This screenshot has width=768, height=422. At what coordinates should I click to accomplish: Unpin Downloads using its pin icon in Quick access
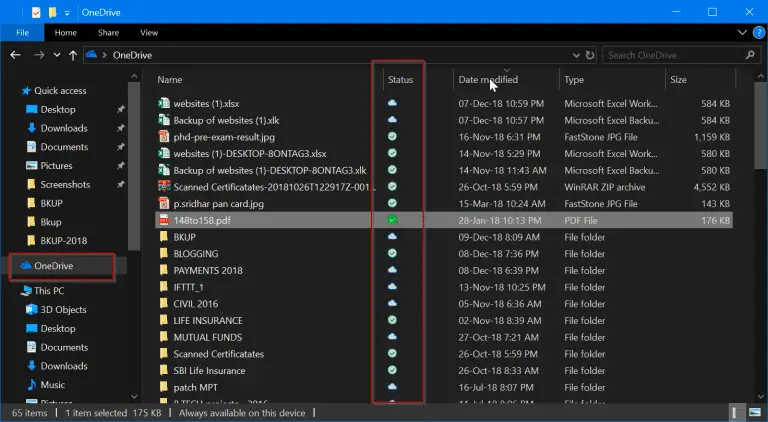[x=120, y=128]
